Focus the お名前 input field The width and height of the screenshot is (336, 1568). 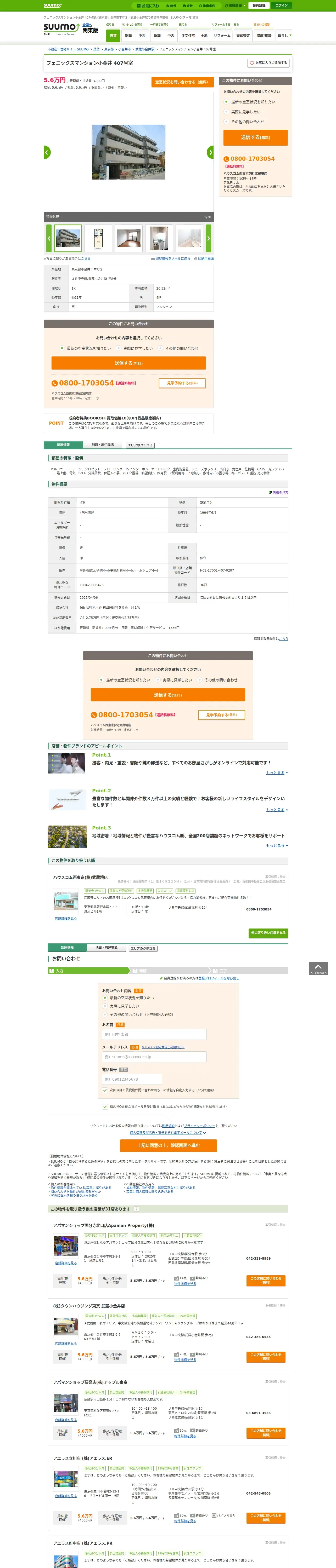(x=154, y=1034)
